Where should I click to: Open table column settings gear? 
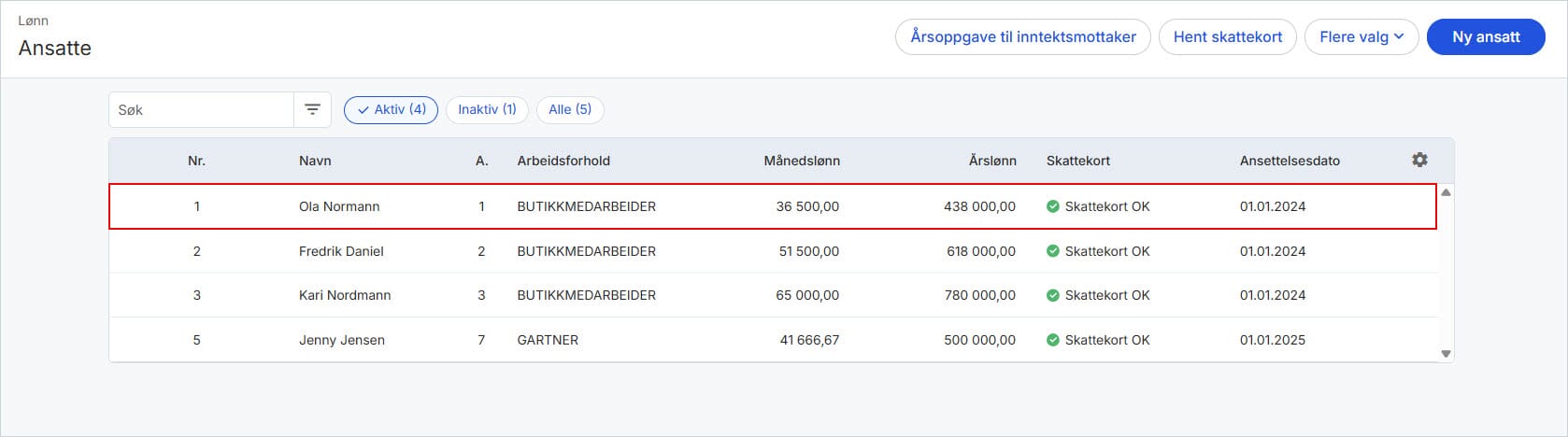(1419, 160)
